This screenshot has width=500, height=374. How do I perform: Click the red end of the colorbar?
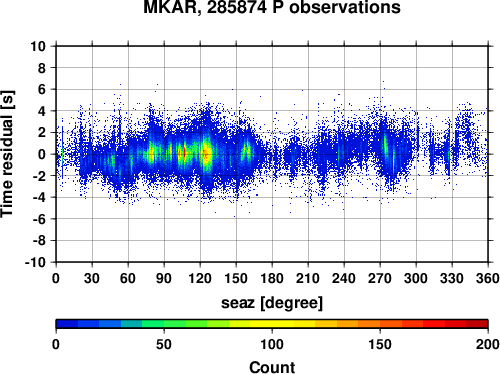click(x=477, y=324)
